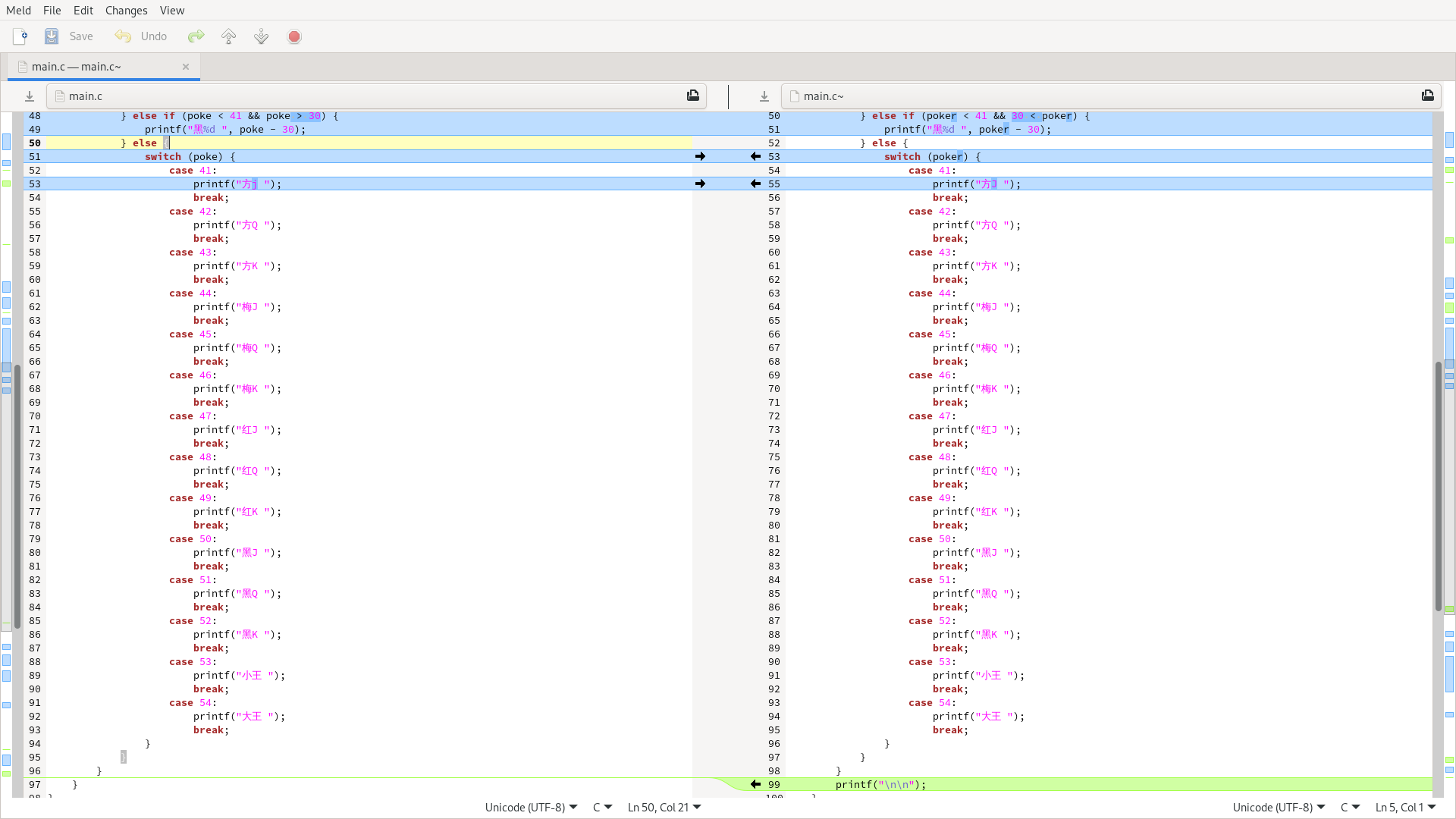
Task: Open right Ln 5, Col 1 position dropdown
Action: pos(1406,808)
